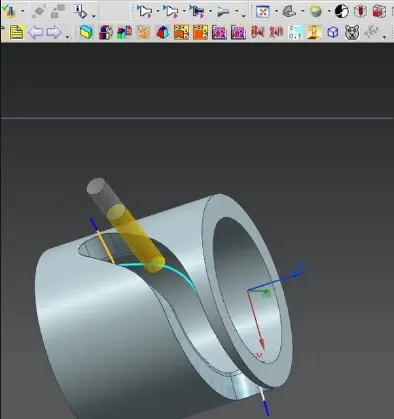Click the greyed Text tool icon
Screen dimensions: 394x419
click(x=371, y=32)
